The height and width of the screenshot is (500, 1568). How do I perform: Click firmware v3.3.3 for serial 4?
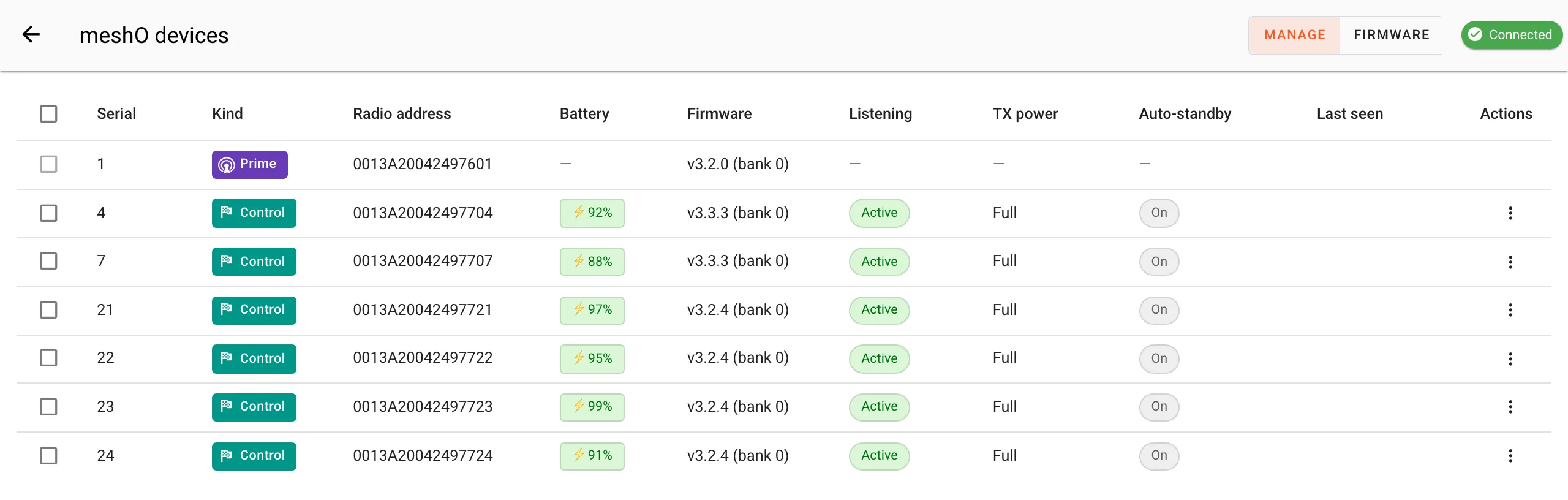click(x=738, y=213)
